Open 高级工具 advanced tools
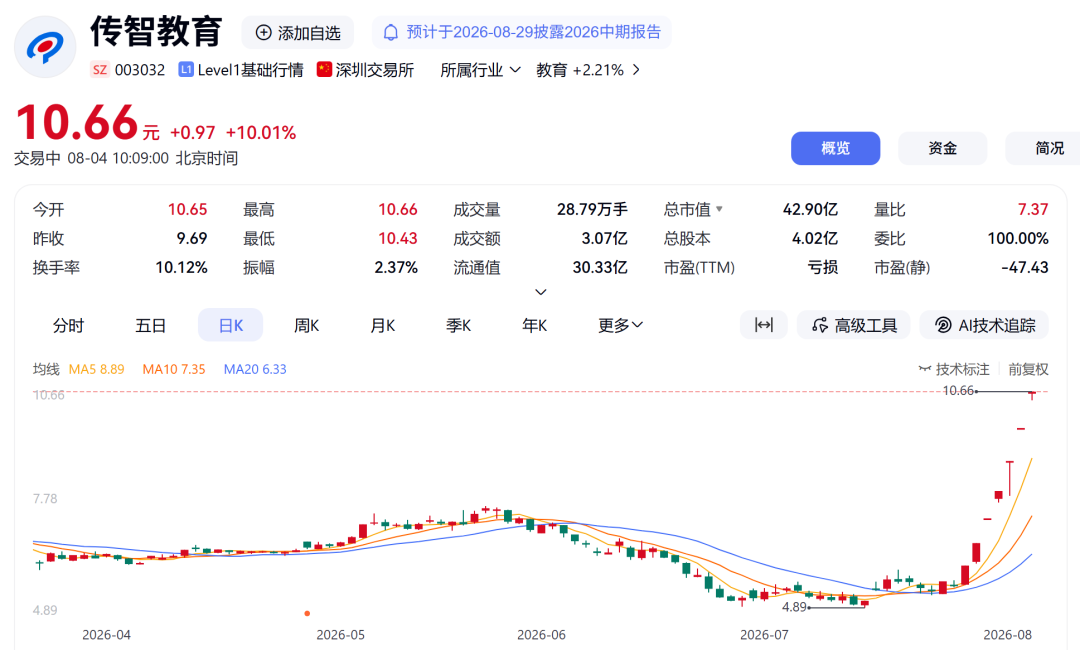This screenshot has width=1080, height=650. tap(853, 325)
